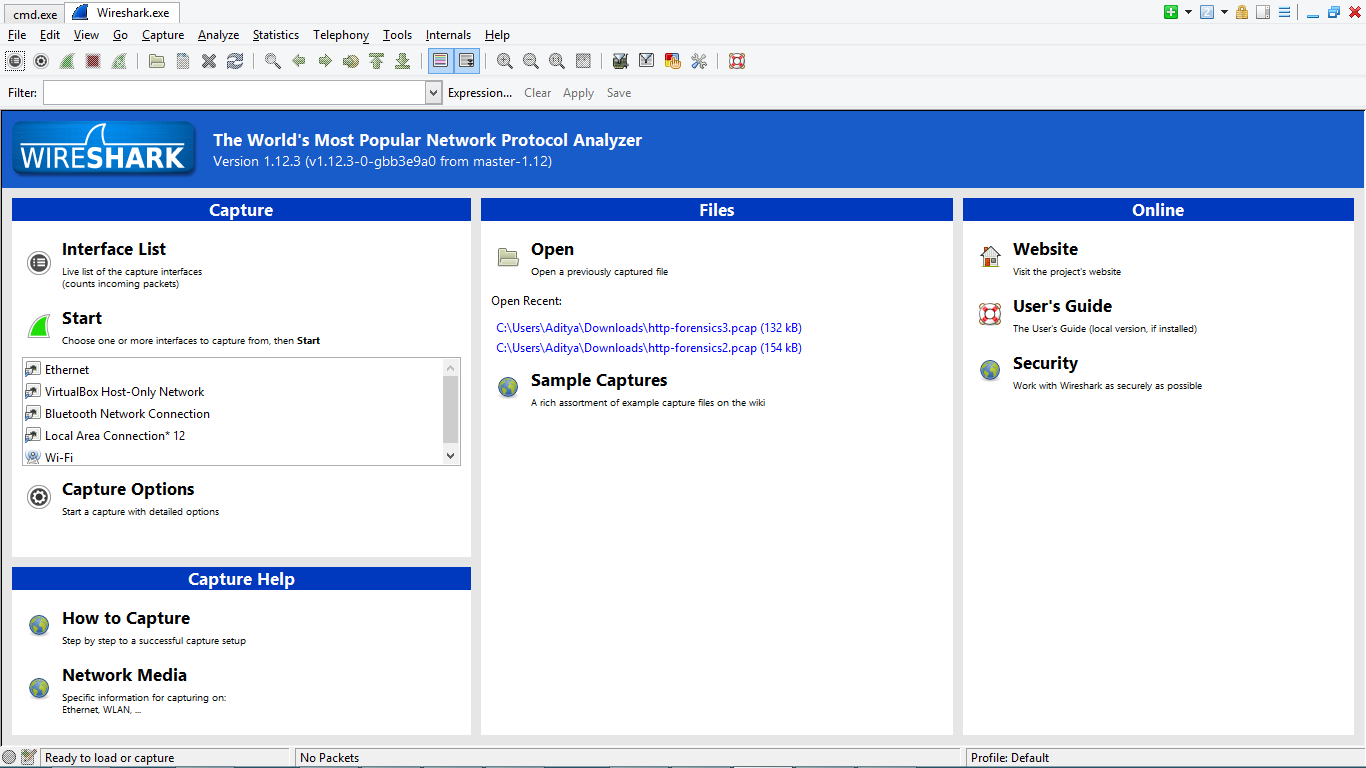
Task: Open capture options from the toolbar
Action: pos(41,61)
